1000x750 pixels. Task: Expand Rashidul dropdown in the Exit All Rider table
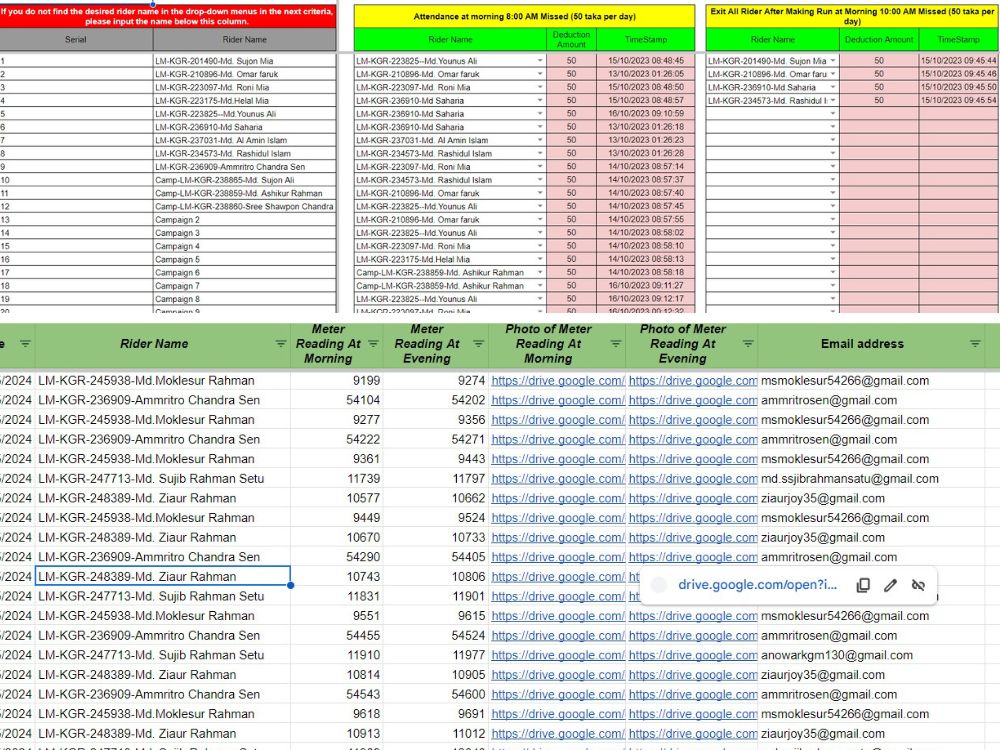click(x=833, y=101)
